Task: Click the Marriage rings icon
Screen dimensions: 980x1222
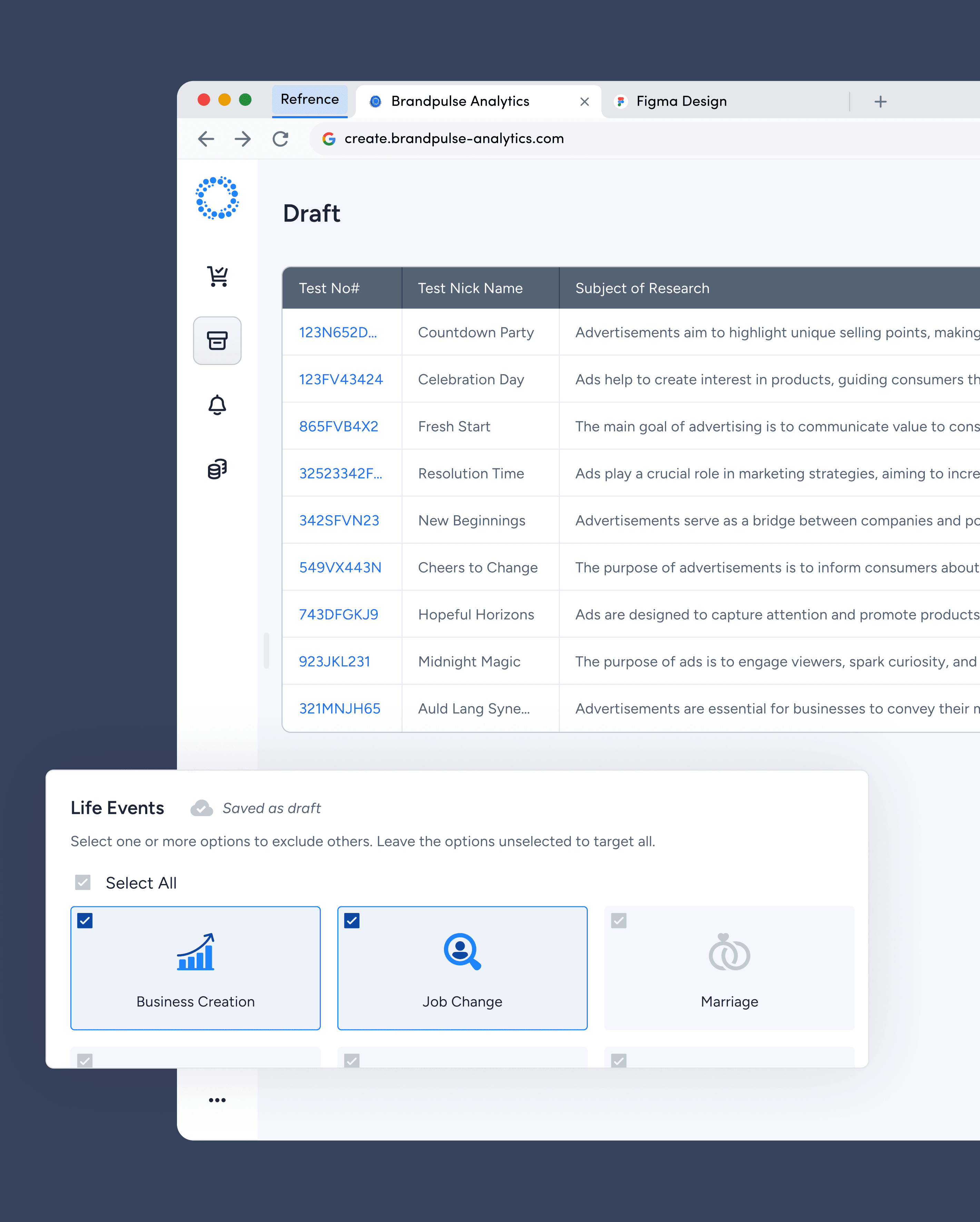Action: pyautogui.click(x=730, y=952)
